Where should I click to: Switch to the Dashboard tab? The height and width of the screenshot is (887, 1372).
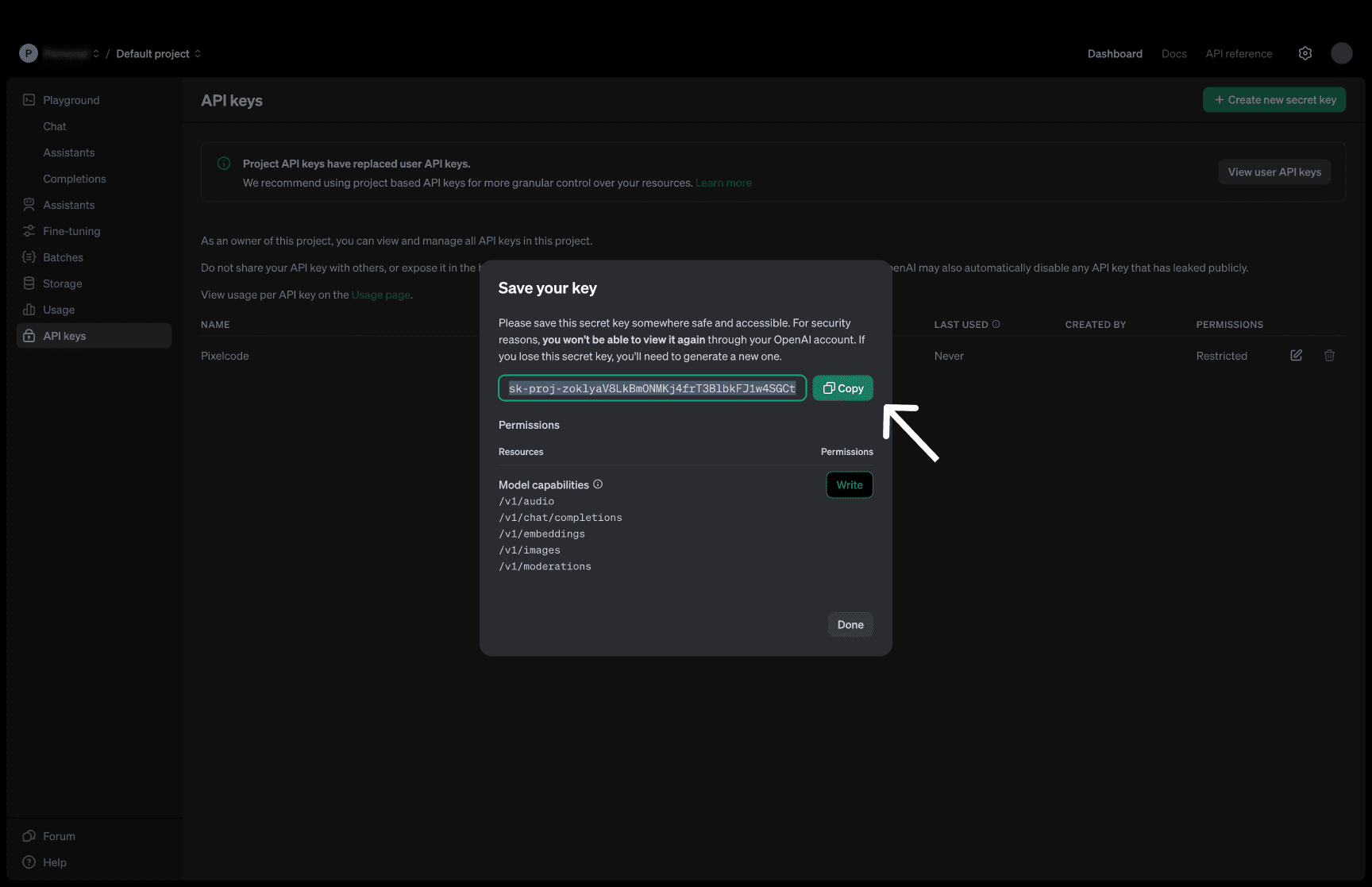click(1115, 54)
